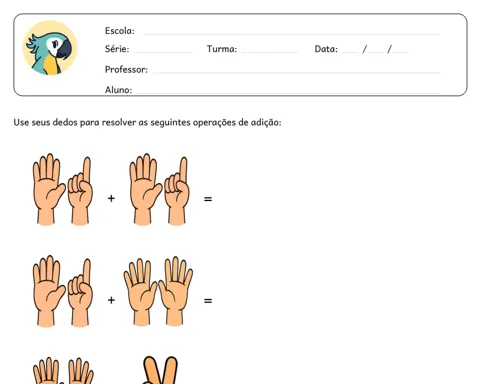The width and height of the screenshot is (480, 384).
Task: Click the open hand after first plus sign
Action: pos(145,189)
